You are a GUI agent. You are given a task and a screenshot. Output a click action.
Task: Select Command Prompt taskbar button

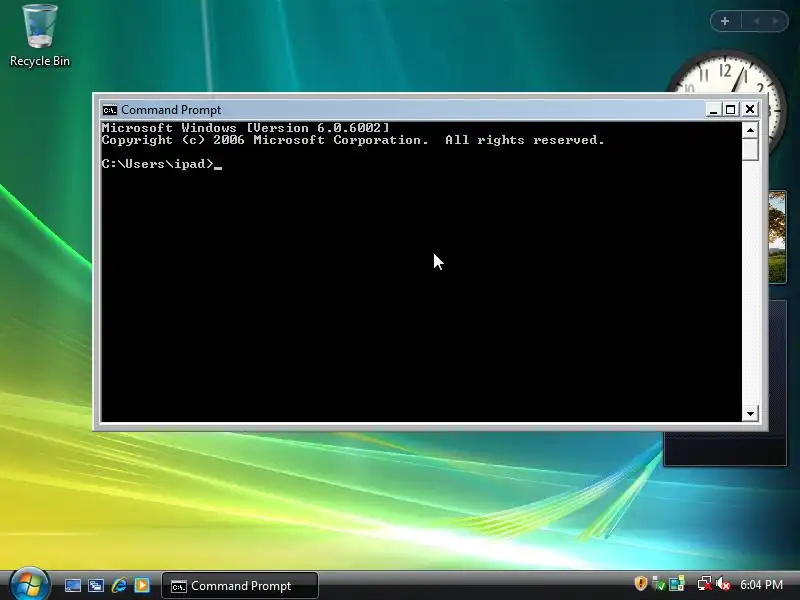(x=240, y=586)
